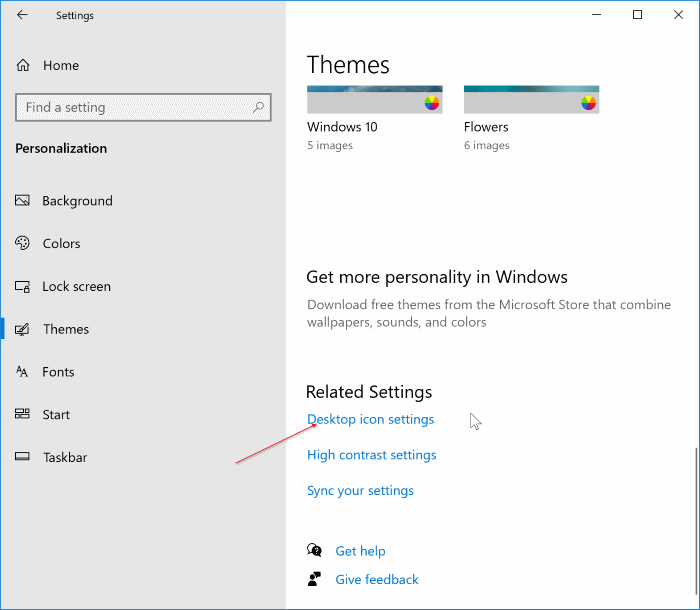Apply the Windows 10 theme thumbnail
This screenshot has width=700, height=610.
coord(375,100)
